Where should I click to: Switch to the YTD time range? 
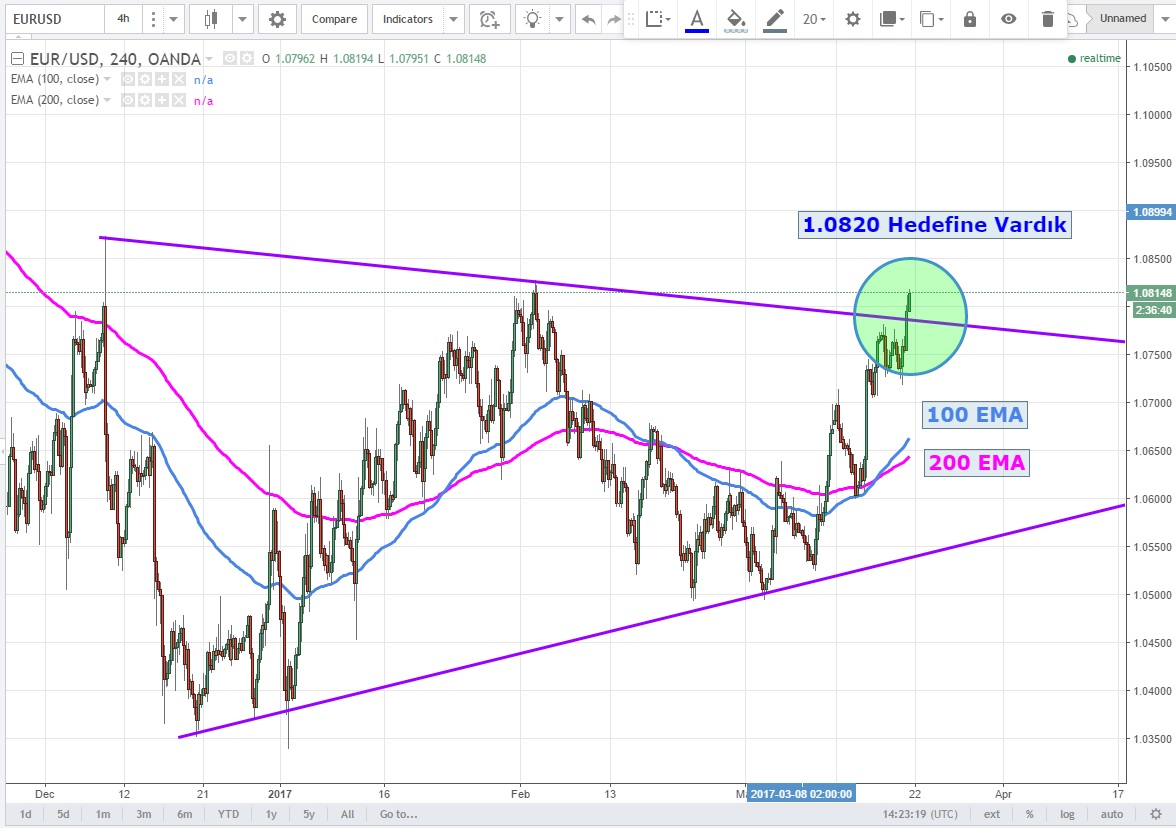tap(229, 814)
